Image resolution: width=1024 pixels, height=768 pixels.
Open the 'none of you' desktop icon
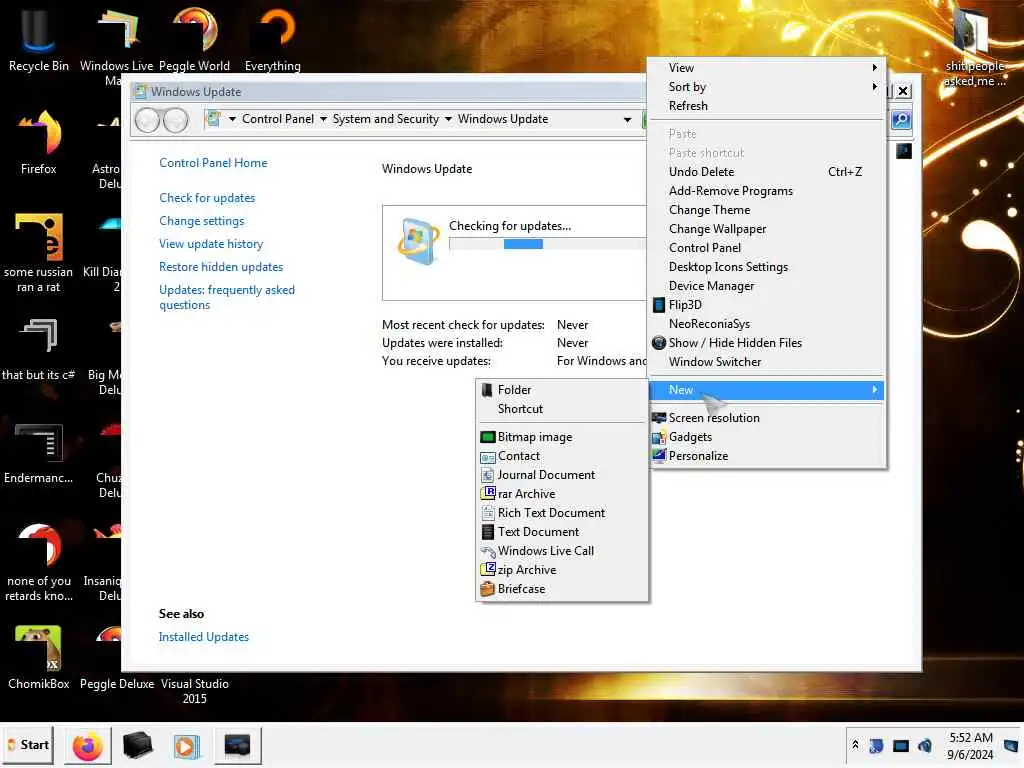(39, 562)
